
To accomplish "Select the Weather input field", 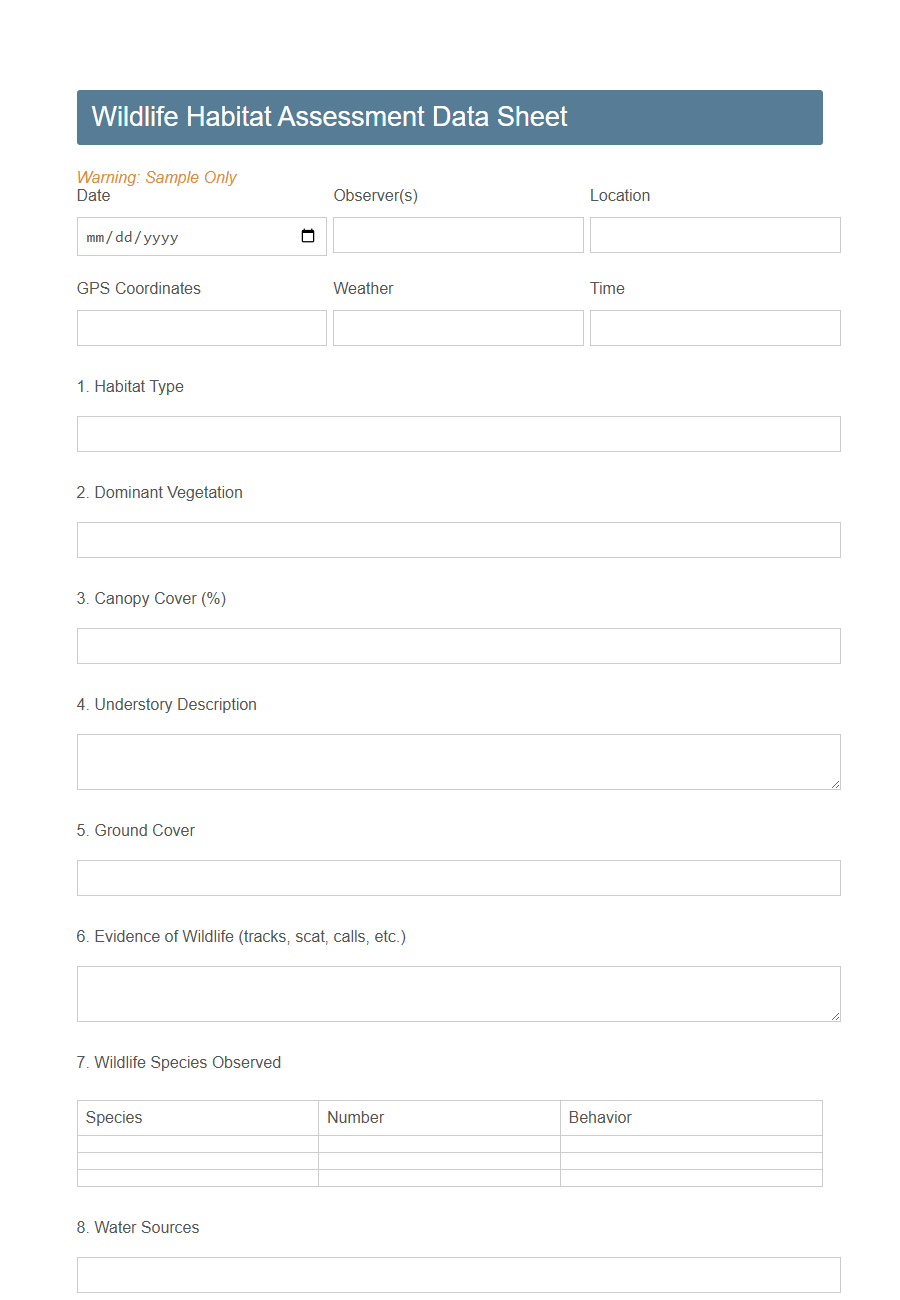I will [x=457, y=327].
